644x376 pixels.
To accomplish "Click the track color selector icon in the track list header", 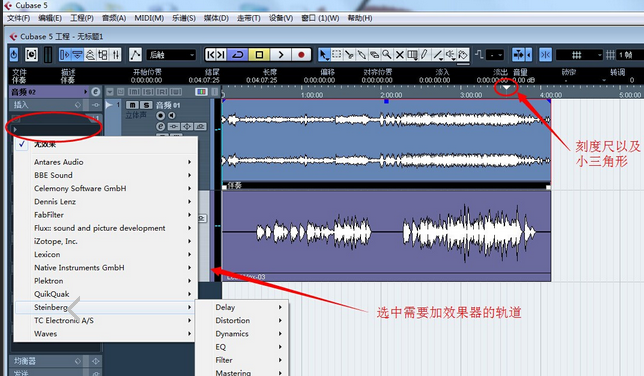I will click(x=201, y=92).
